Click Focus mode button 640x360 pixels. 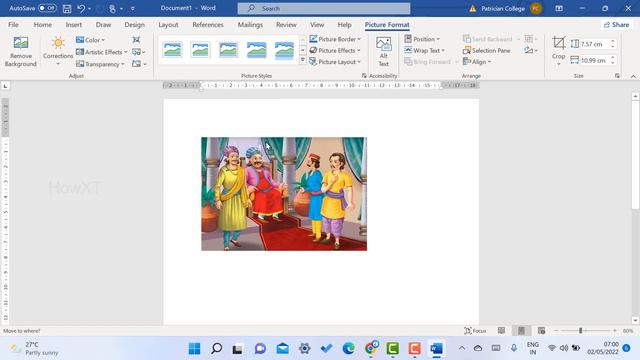pos(476,331)
